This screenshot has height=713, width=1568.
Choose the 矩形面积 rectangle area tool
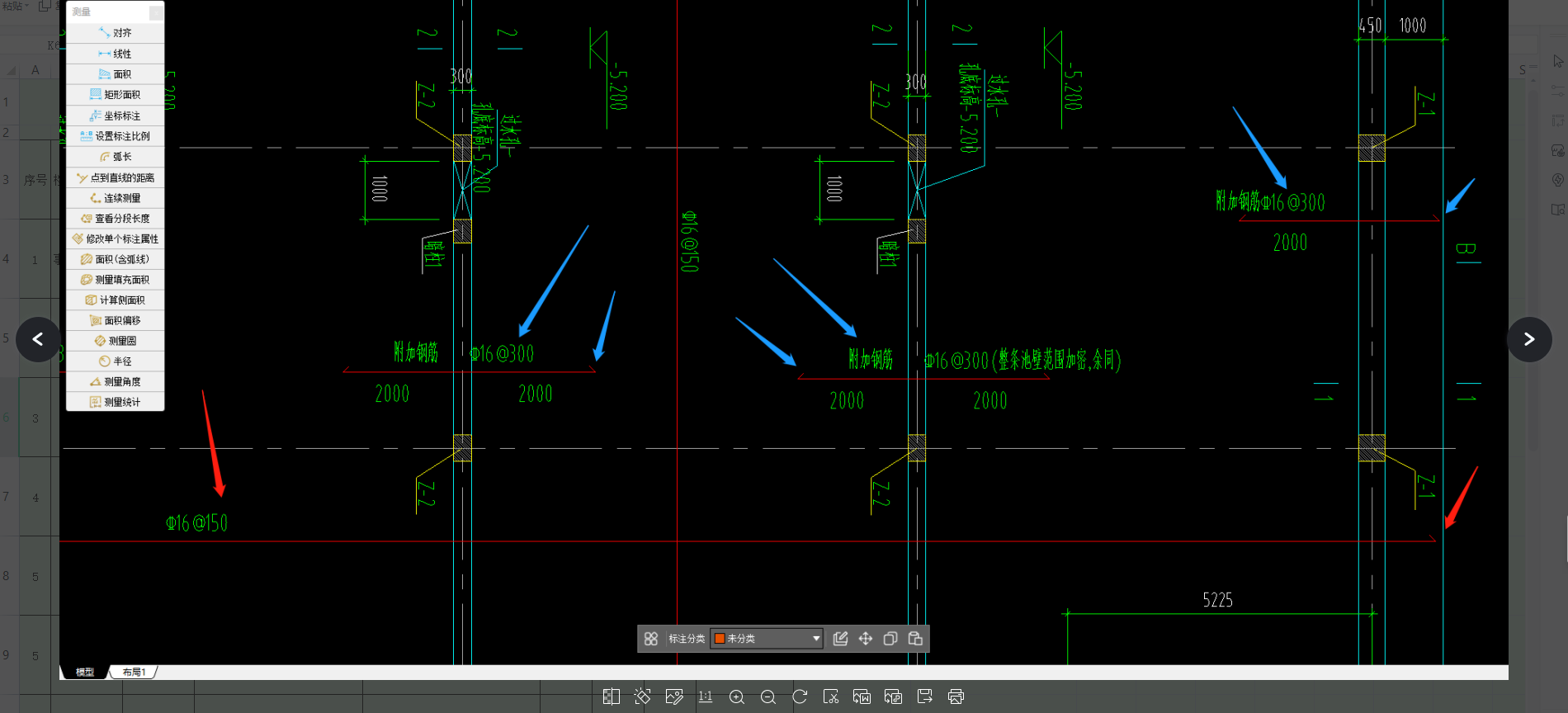(x=115, y=95)
